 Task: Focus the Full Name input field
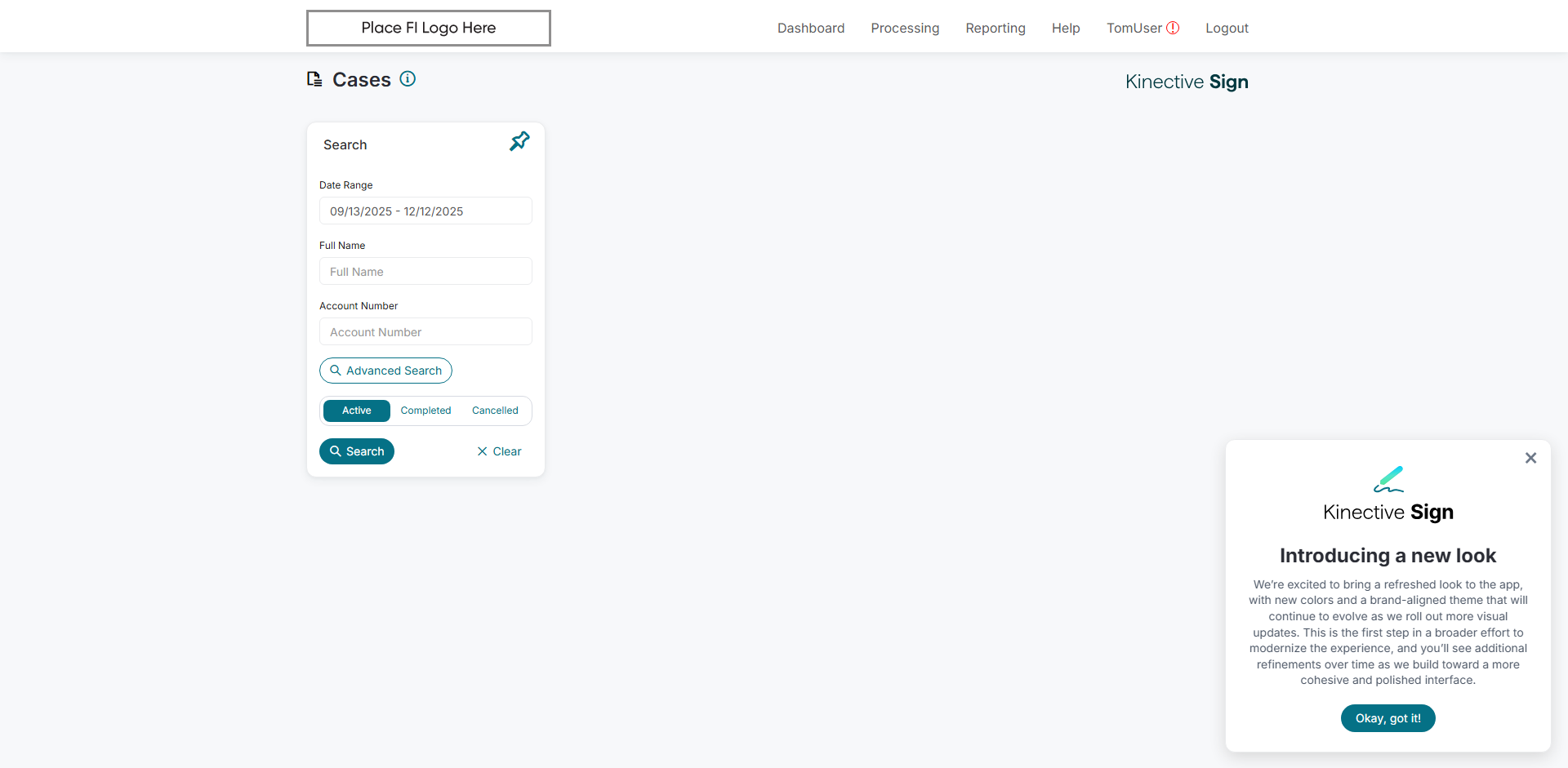tap(425, 271)
